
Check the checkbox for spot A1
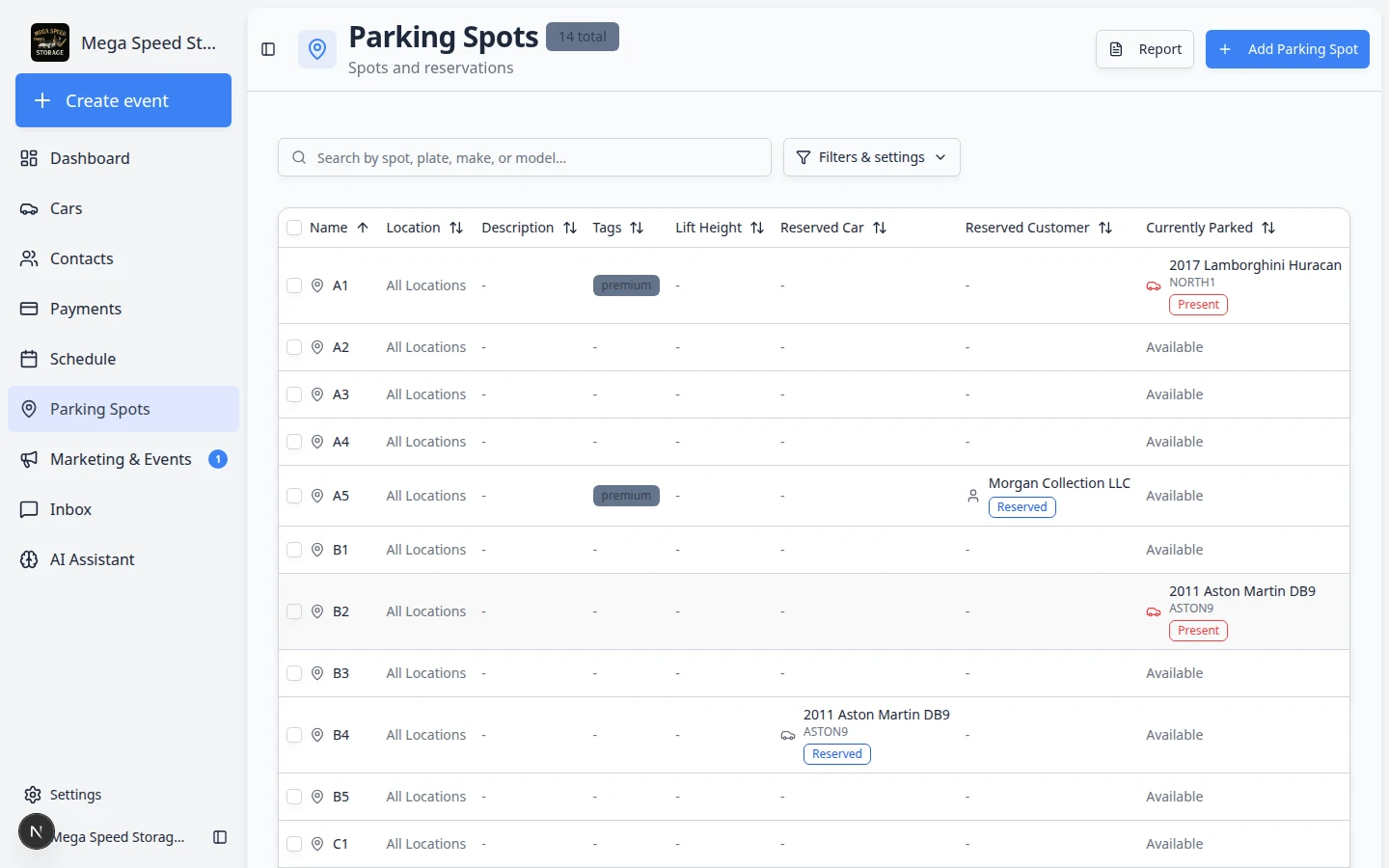coord(294,285)
